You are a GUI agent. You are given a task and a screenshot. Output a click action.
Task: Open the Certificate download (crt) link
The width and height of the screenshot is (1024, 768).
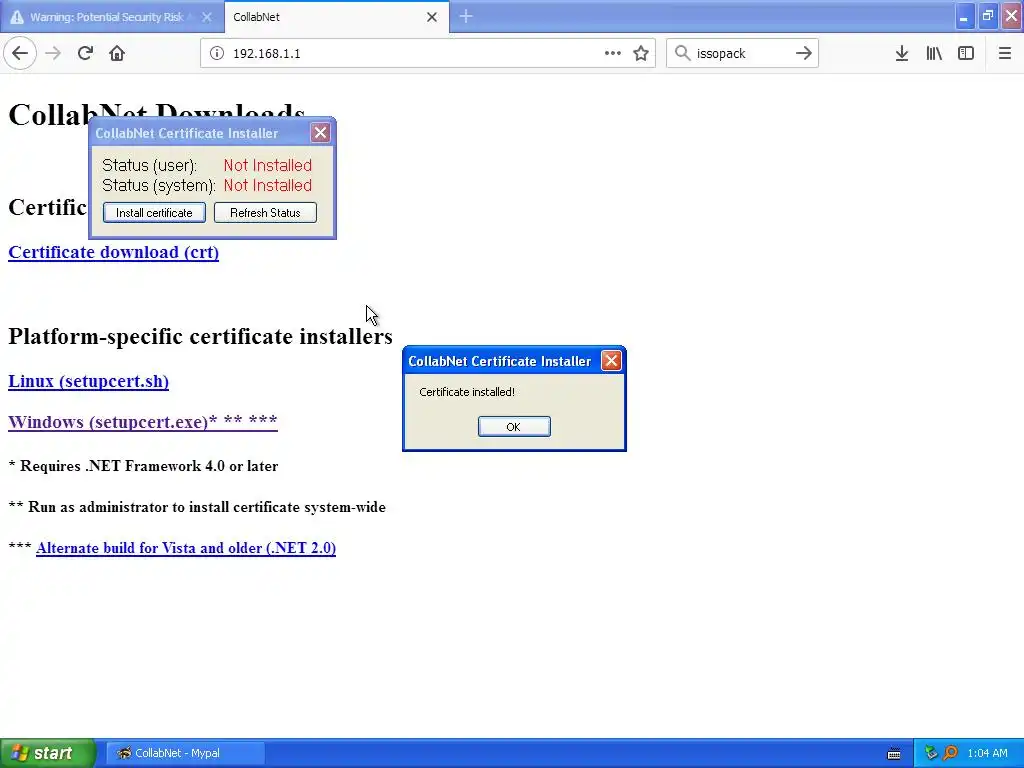point(114,252)
